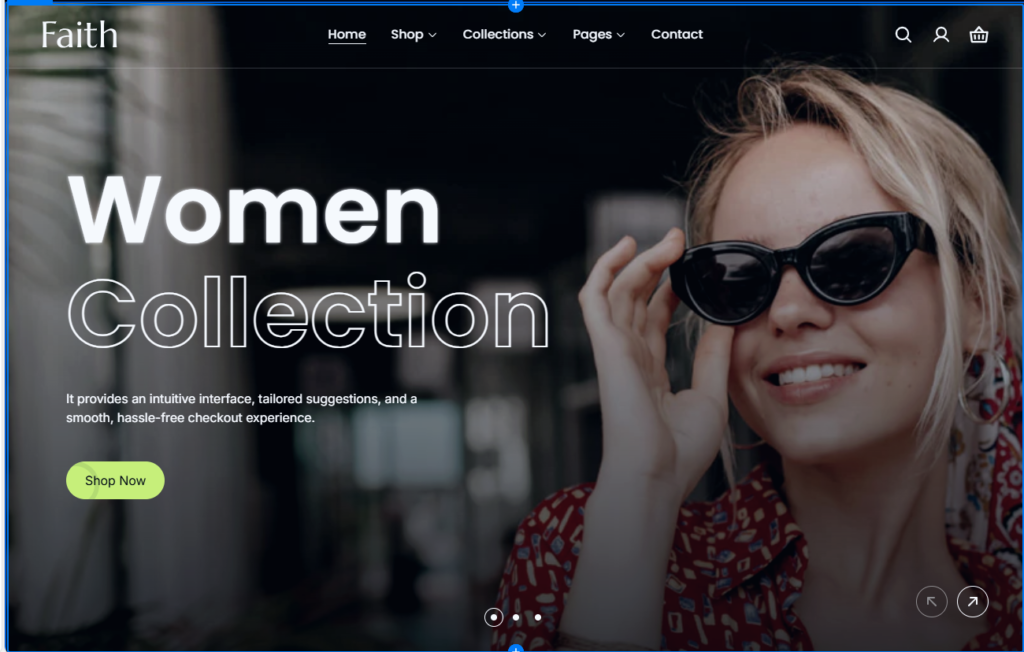Open the search icon in header
This screenshot has width=1024, height=652.
tap(903, 35)
